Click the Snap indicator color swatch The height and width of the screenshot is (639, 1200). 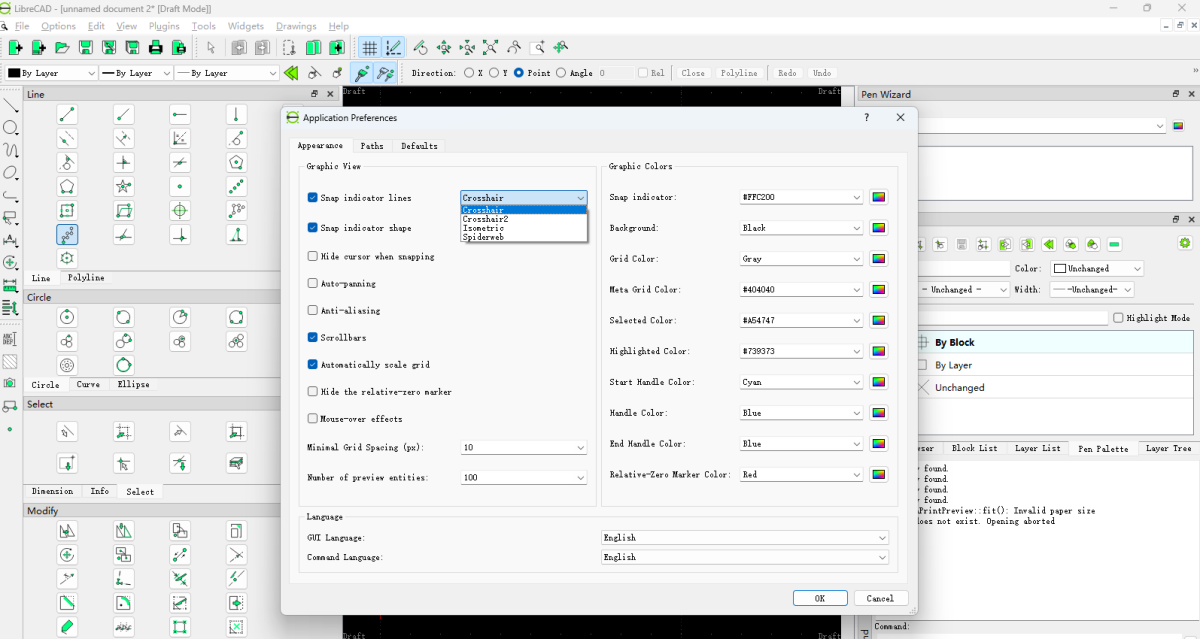878,197
